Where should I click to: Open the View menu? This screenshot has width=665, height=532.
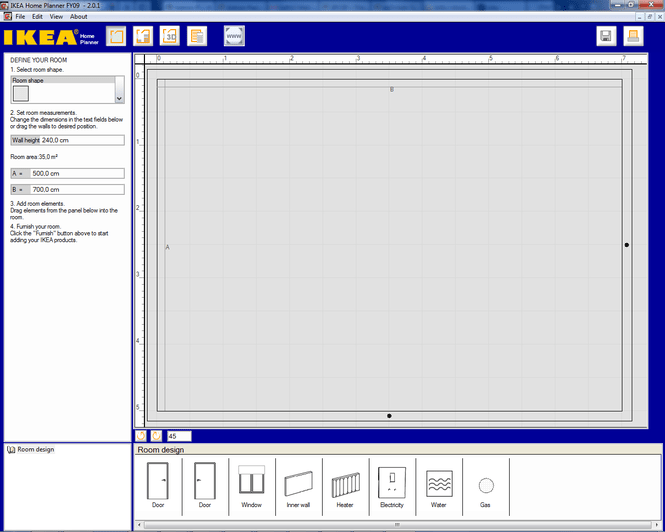(x=56, y=17)
